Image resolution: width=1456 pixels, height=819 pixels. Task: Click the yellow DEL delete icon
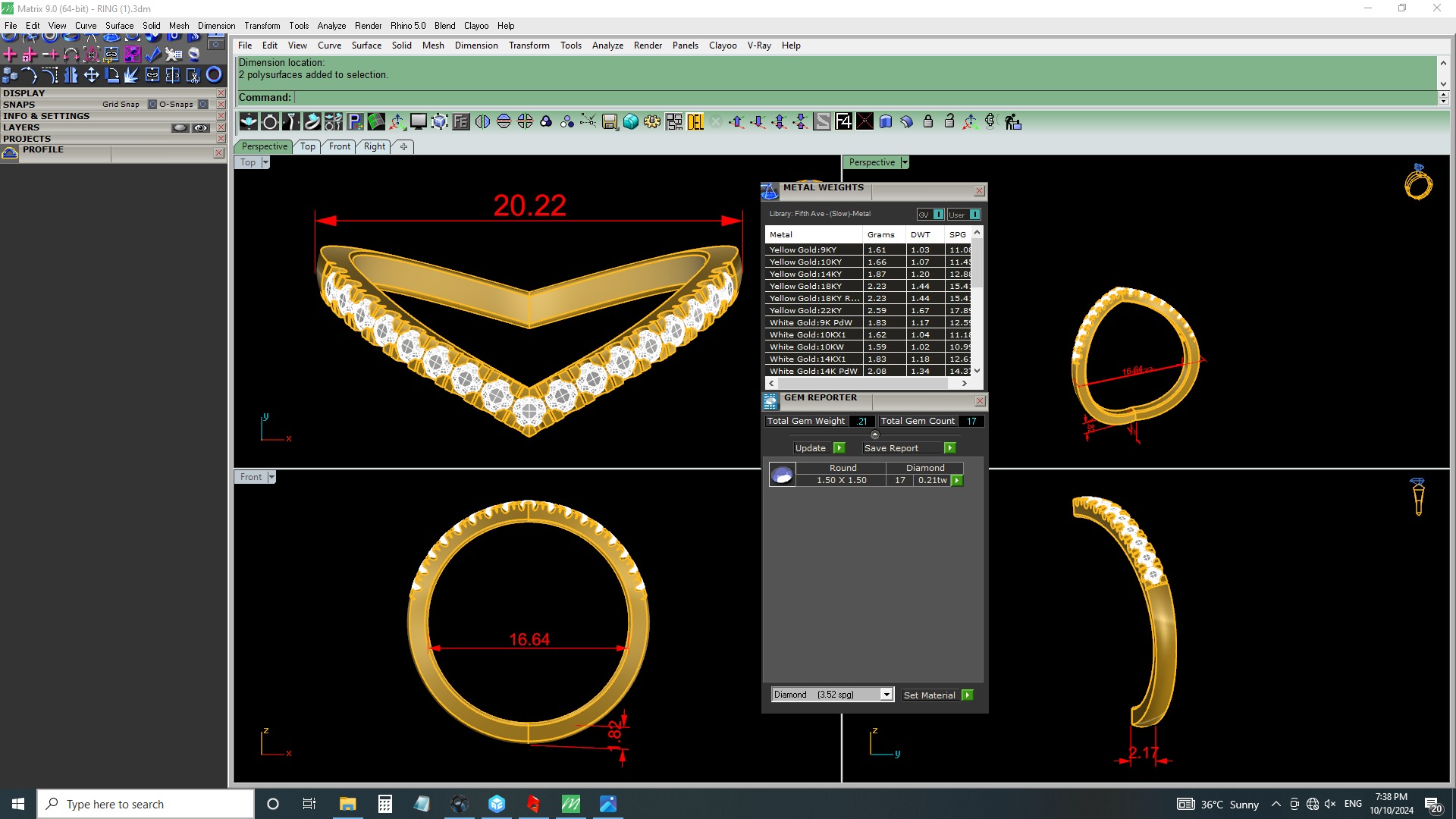(x=695, y=122)
